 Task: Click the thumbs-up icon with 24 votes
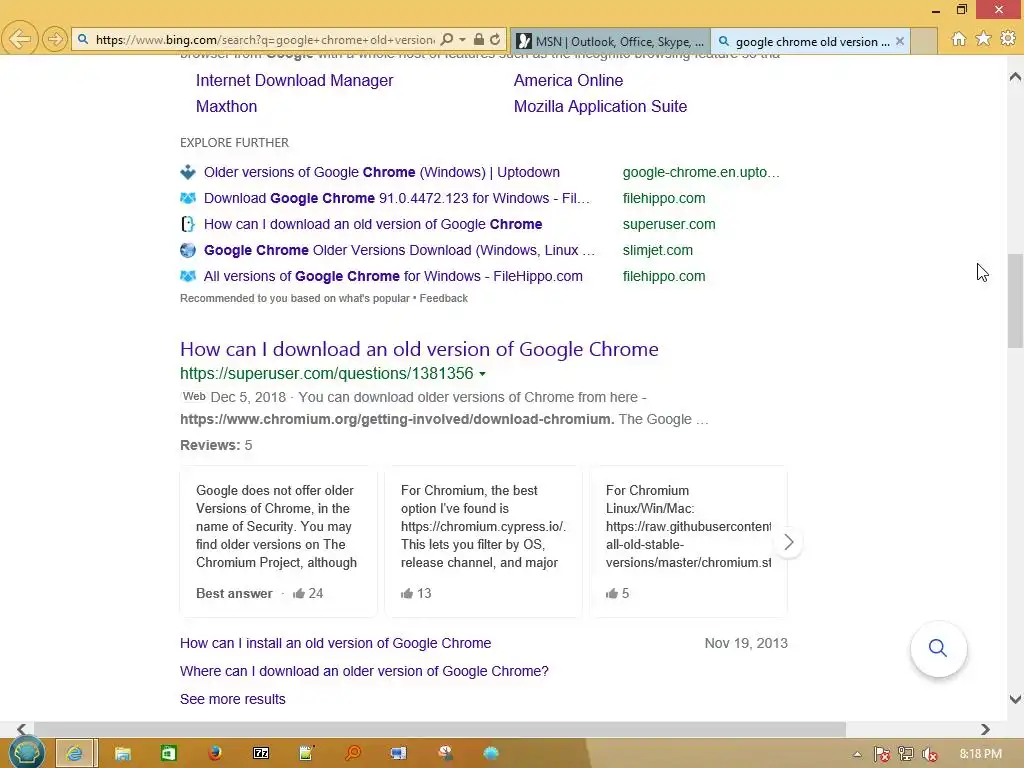[299, 593]
